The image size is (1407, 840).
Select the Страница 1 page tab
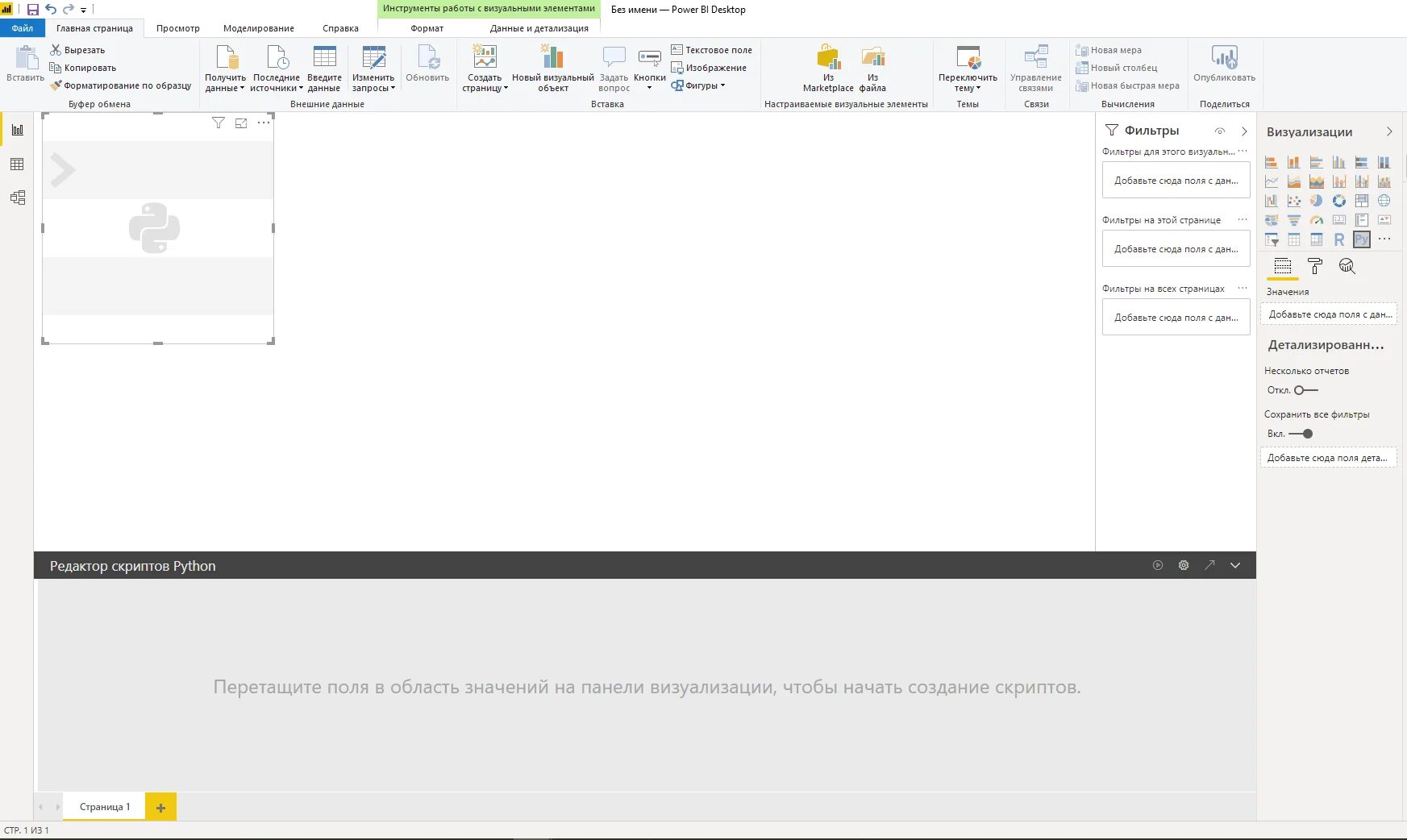click(105, 807)
